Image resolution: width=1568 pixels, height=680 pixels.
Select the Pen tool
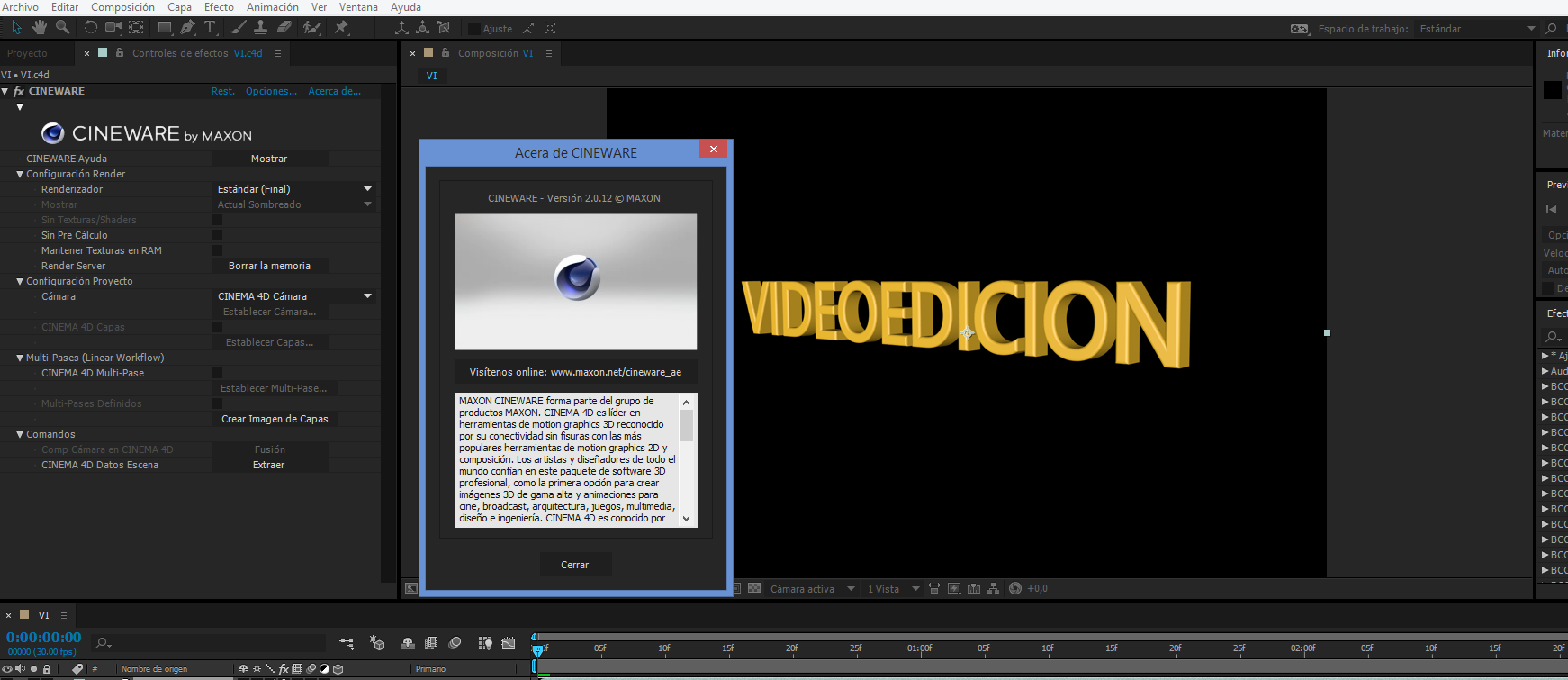coord(187,28)
